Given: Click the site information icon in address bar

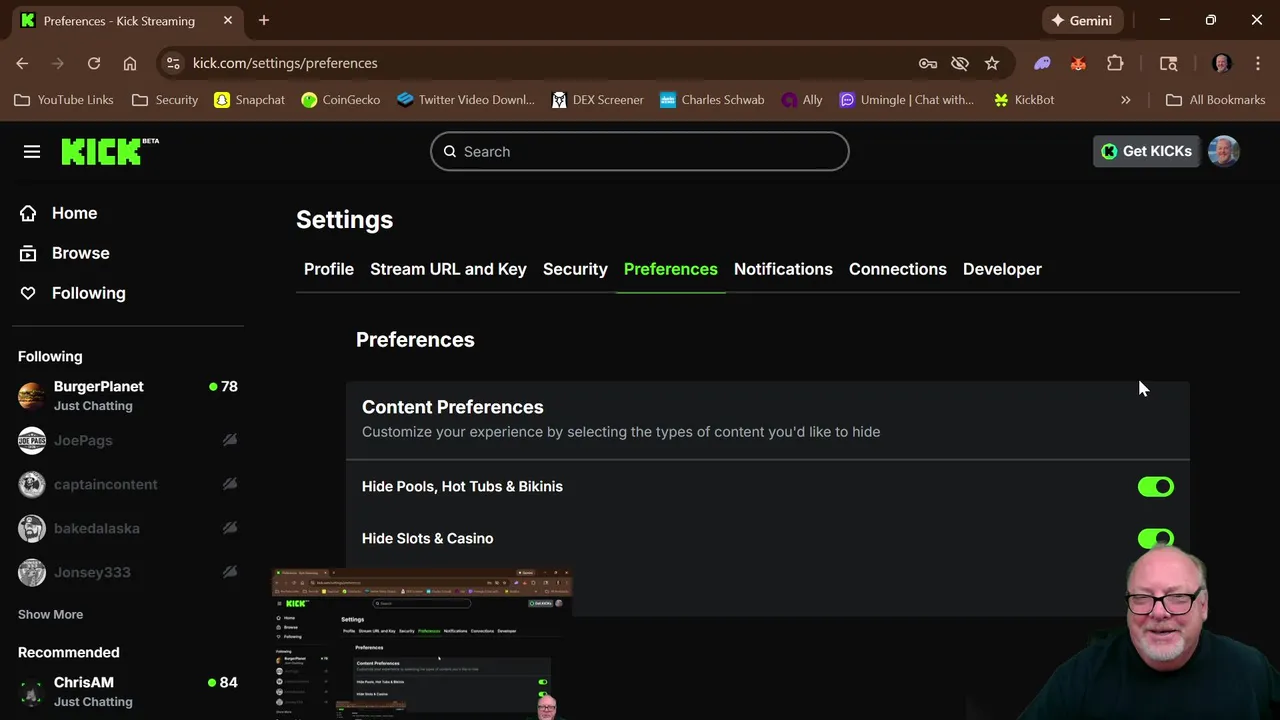Looking at the screenshot, I should point(173,63).
